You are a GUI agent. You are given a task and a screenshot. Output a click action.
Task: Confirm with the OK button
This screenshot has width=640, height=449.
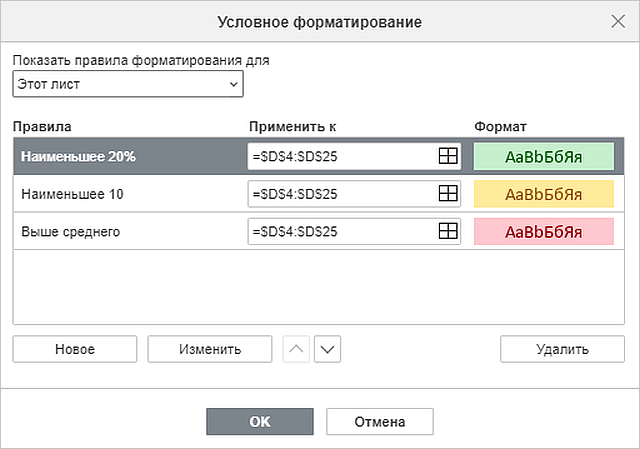[x=260, y=422]
